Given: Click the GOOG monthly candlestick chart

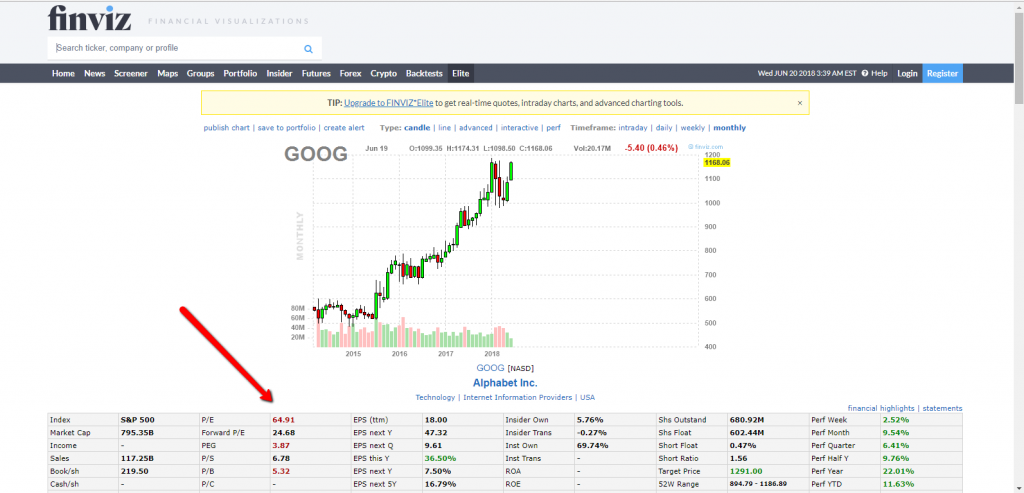Looking at the screenshot, I should (506, 251).
